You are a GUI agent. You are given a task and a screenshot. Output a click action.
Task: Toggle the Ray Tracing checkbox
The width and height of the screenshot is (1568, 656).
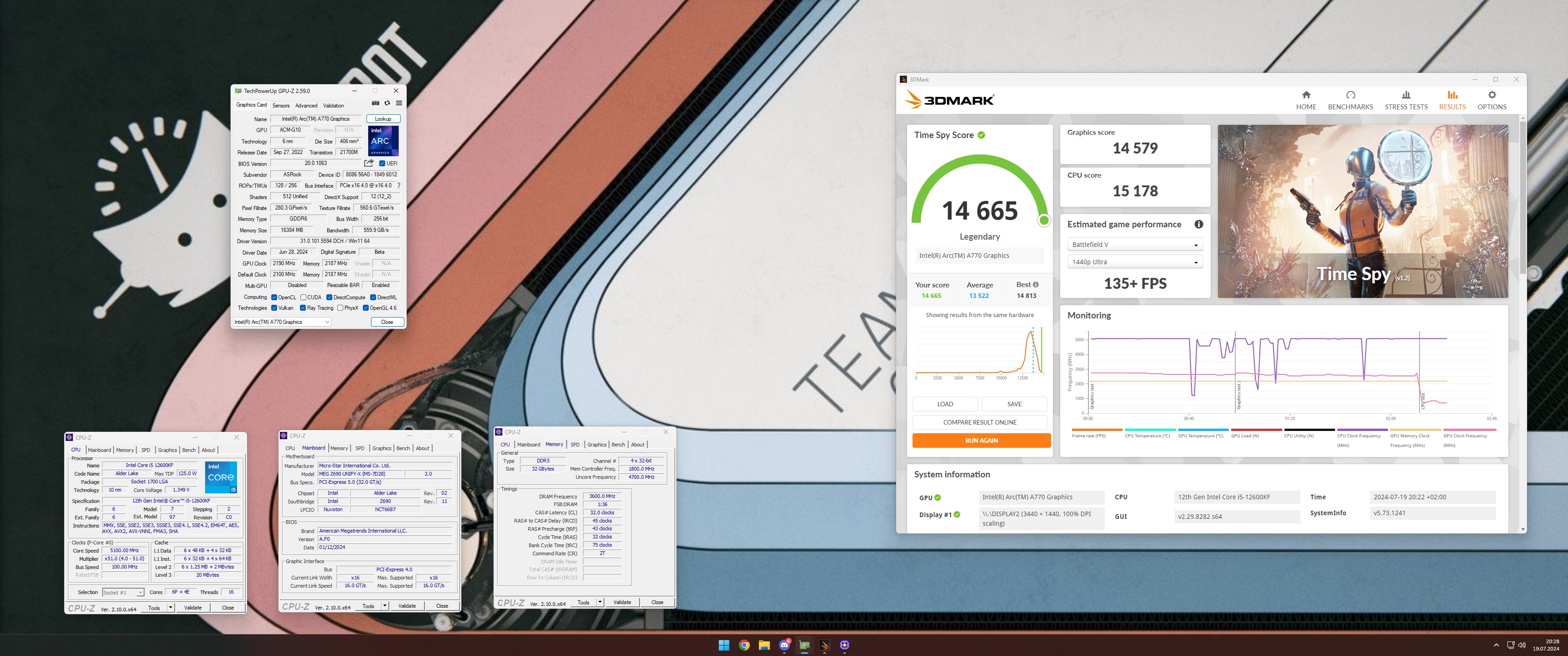[x=303, y=308]
